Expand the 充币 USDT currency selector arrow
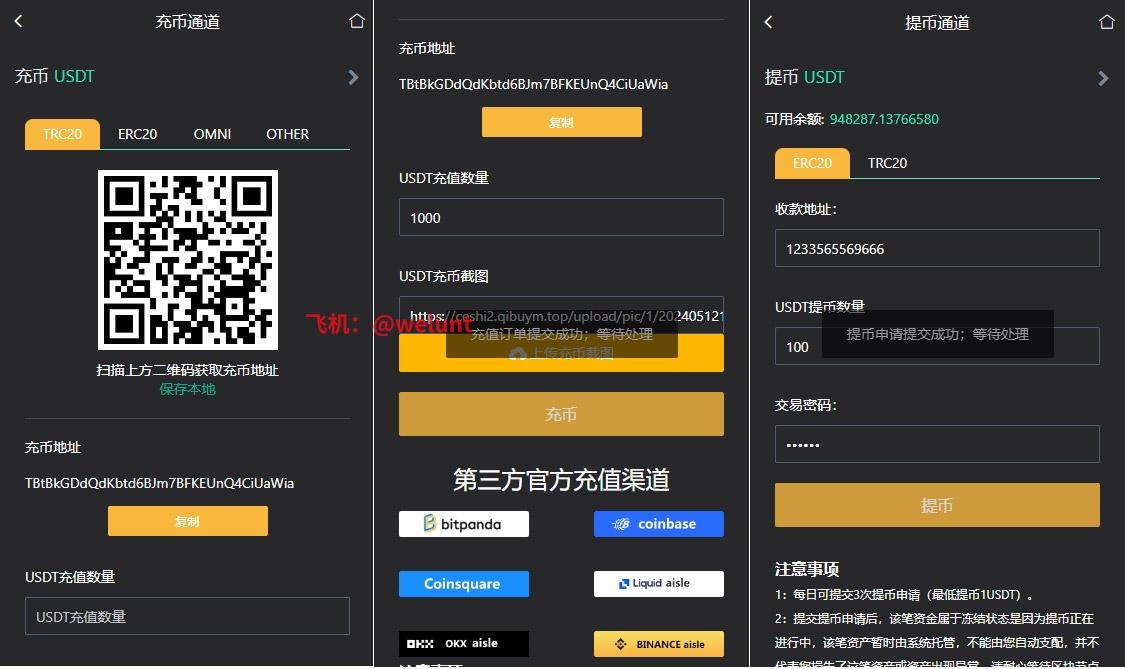Image resolution: width=1125 pixels, height=669 pixels. tap(353, 77)
